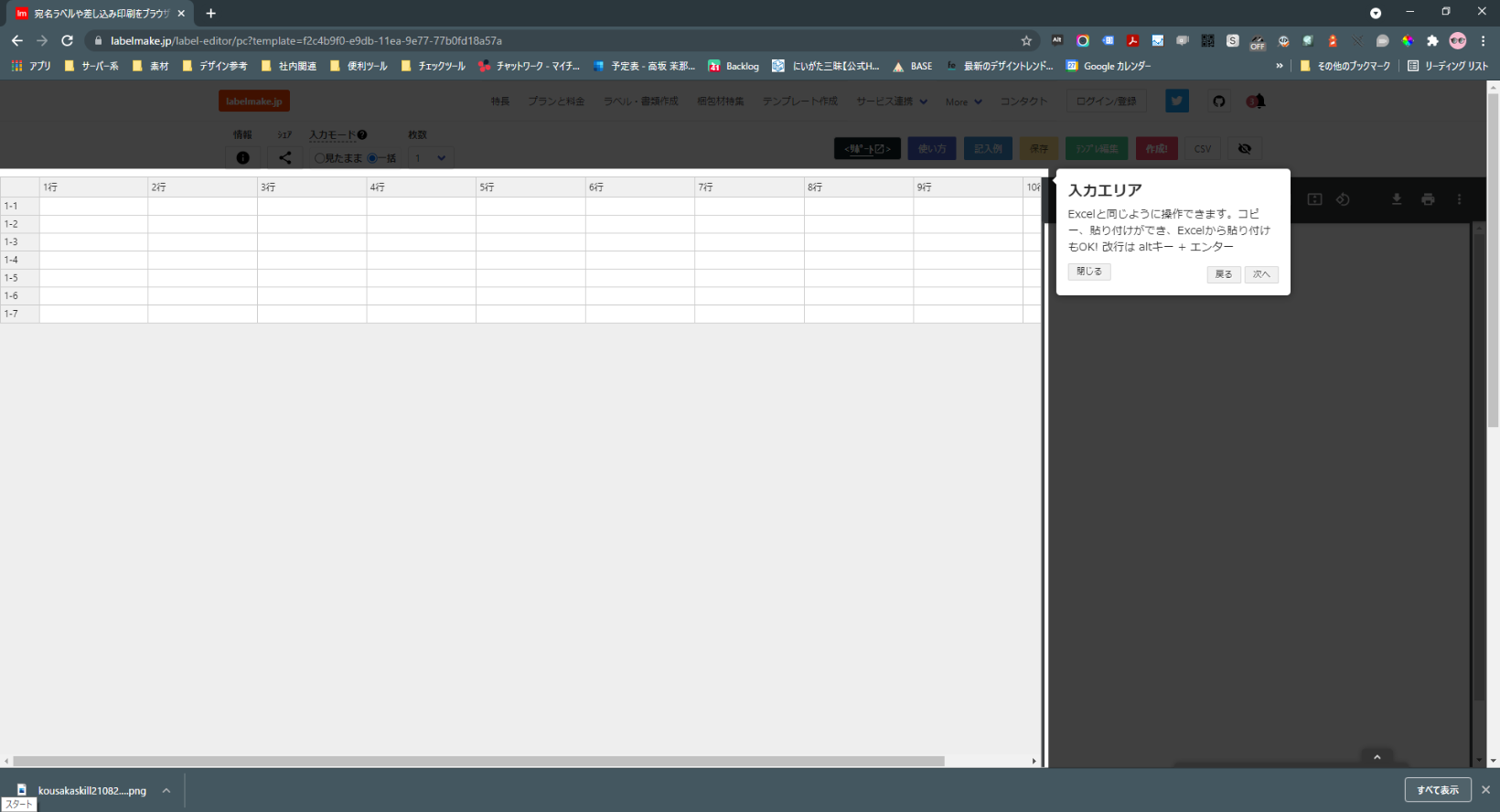
Task: Toggle the preview visibility eye icon
Action: pyautogui.click(x=1244, y=148)
